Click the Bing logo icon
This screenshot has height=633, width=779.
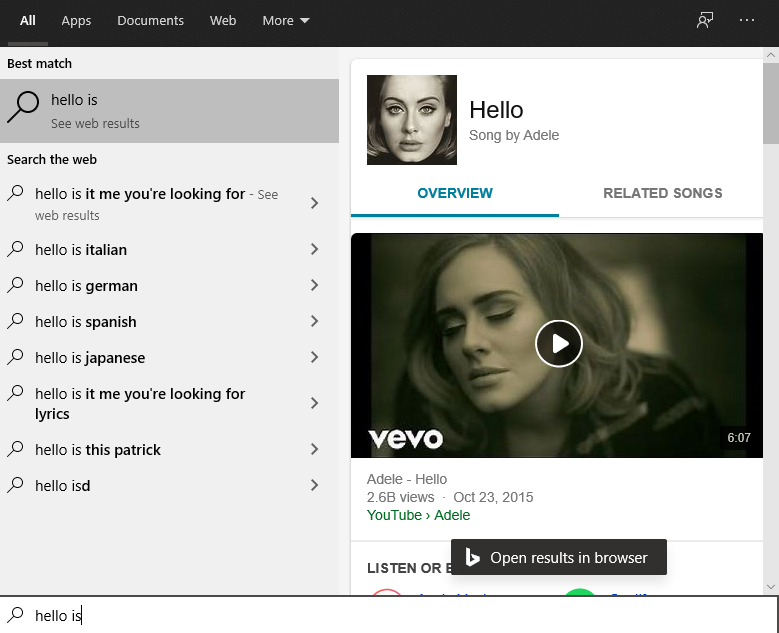click(473, 558)
